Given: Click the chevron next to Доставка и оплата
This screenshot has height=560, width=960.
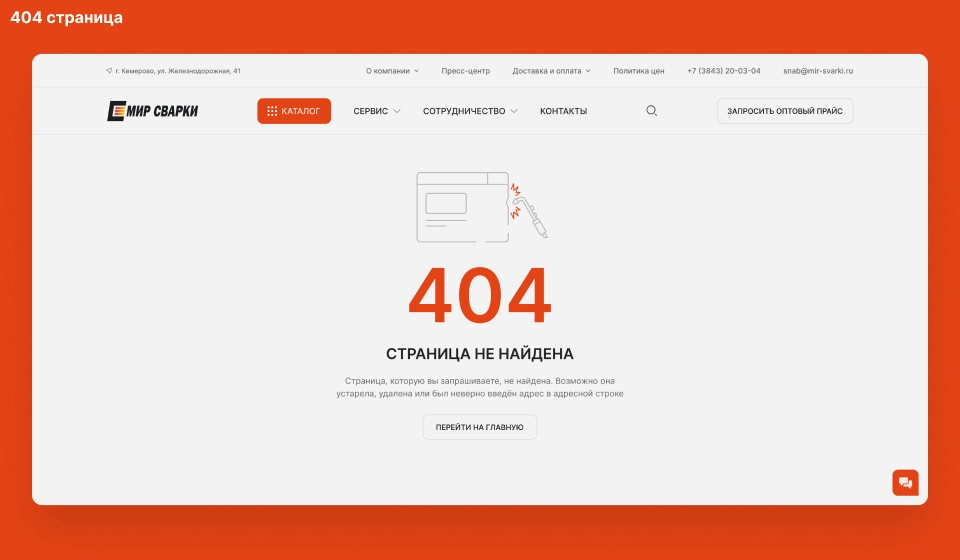Looking at the screenshot, I should pyautogui.click(x=588, y=71).
